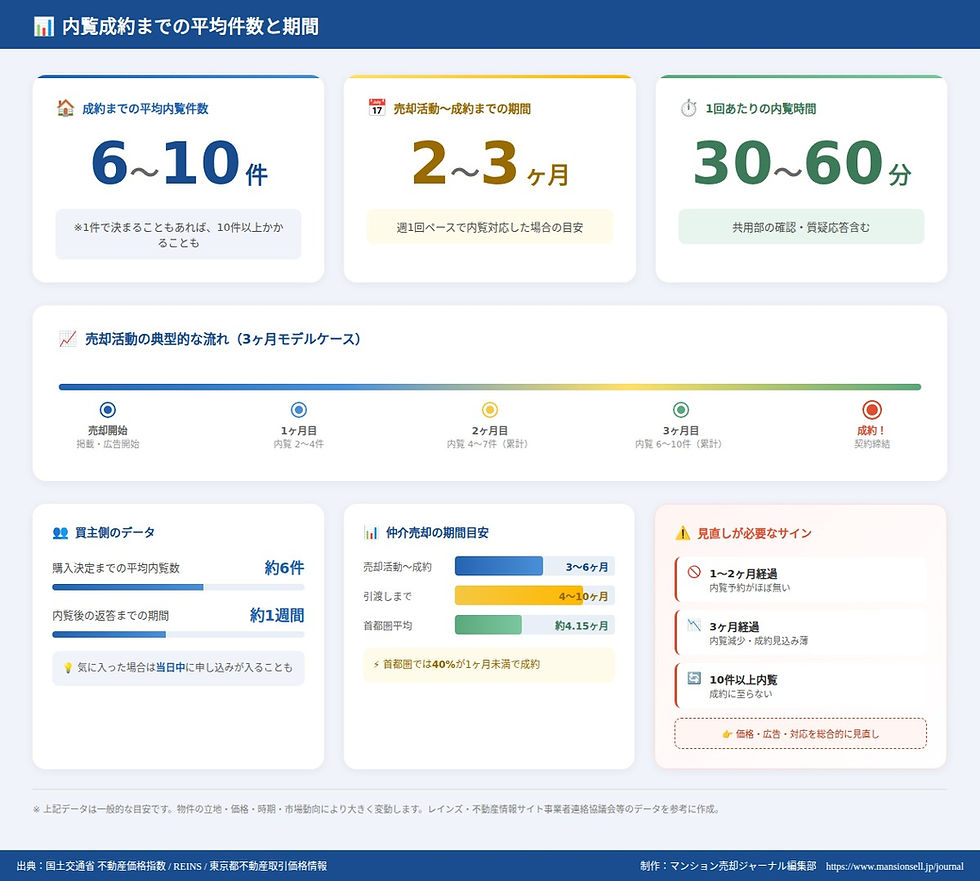980x881 pixels.
Task: Select the 1ヶ月目 timeline marker
Action: 299,410
